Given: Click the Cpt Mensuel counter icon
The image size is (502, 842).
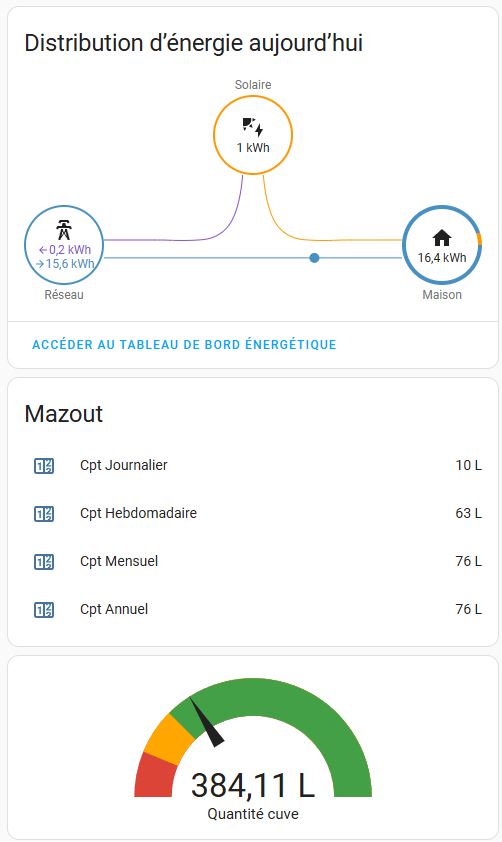Looking at the screenshot, I should point(44,562).
